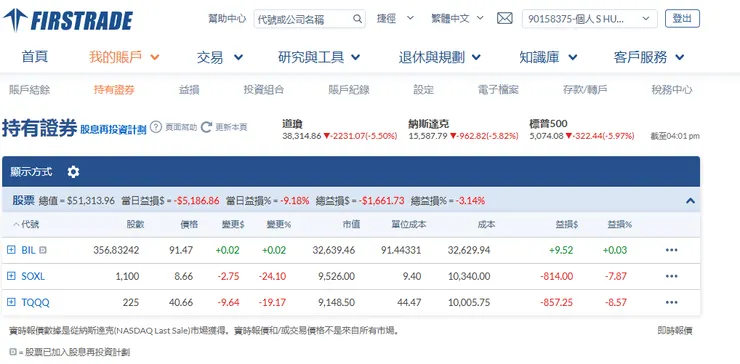Click TQQQ market value 9,148.50
740x364 pixels.
[x=336, y=302]
